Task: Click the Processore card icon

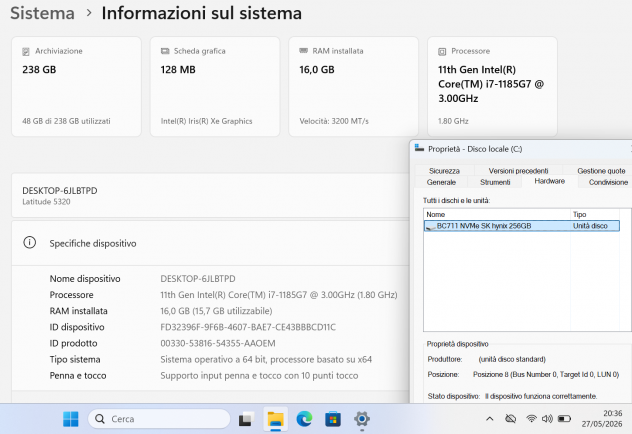Action: (x=442, y=52)
